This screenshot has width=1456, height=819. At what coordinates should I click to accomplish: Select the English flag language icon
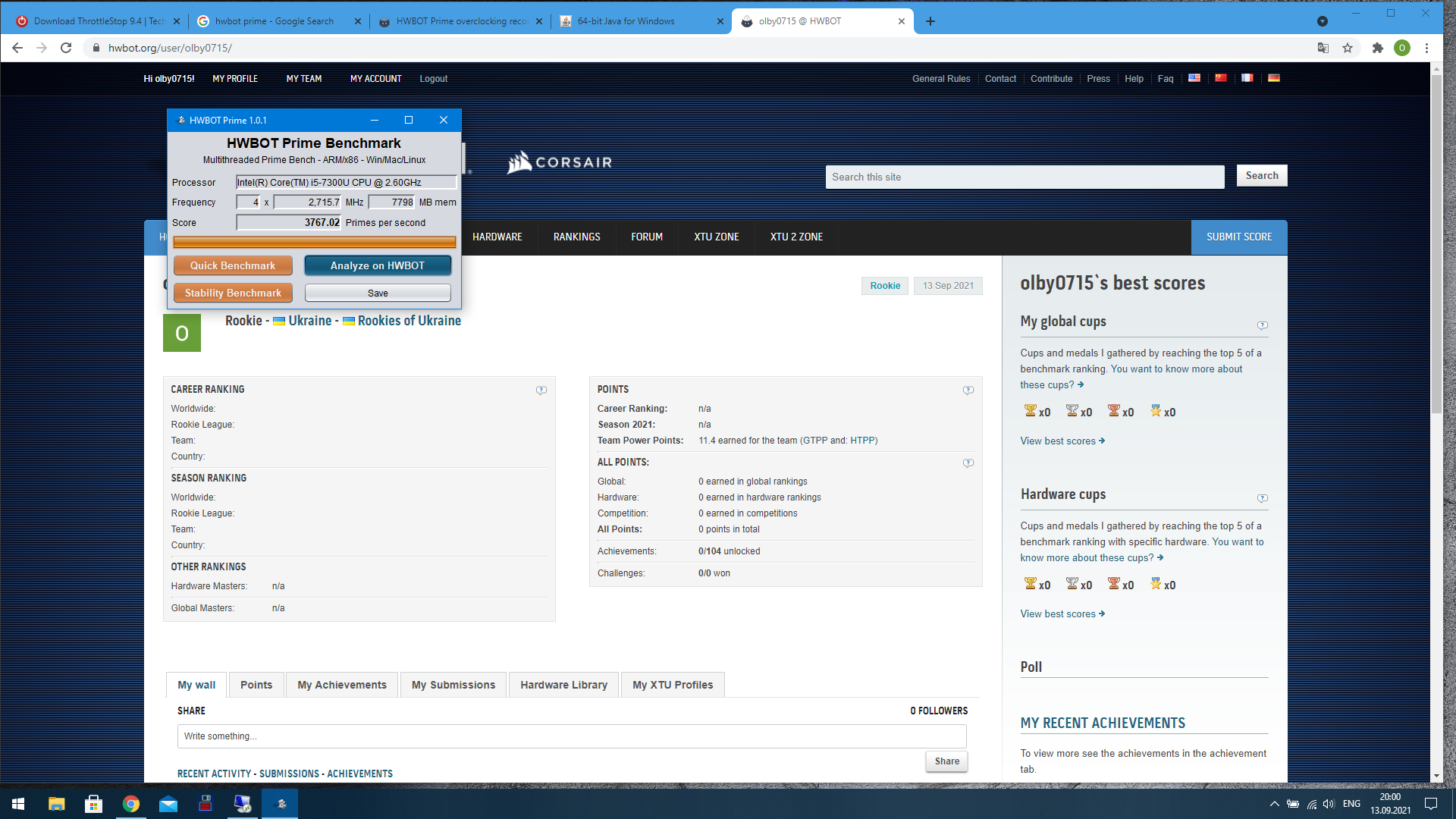pos(1194,78)
